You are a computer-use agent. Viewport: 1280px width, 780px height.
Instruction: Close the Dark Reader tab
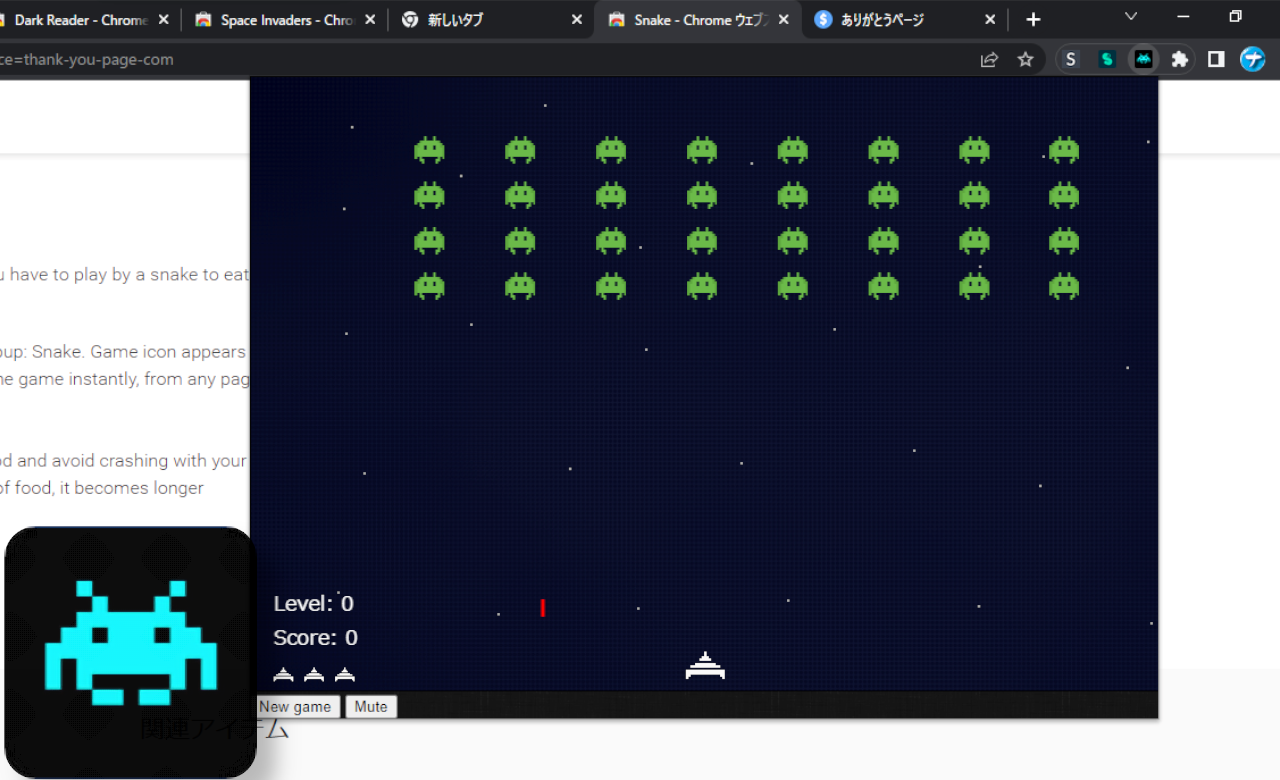pos(164,20)
